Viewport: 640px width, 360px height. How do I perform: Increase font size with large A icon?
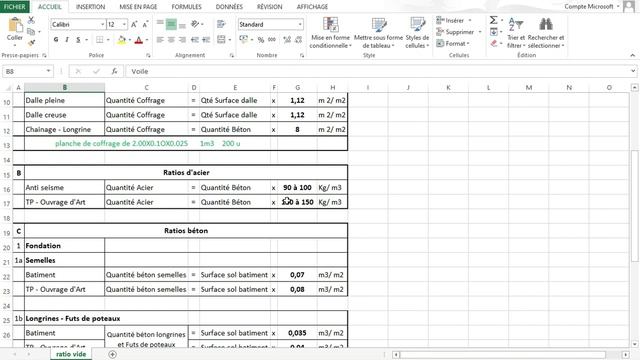pyautogui.click(x=134, y=24)
